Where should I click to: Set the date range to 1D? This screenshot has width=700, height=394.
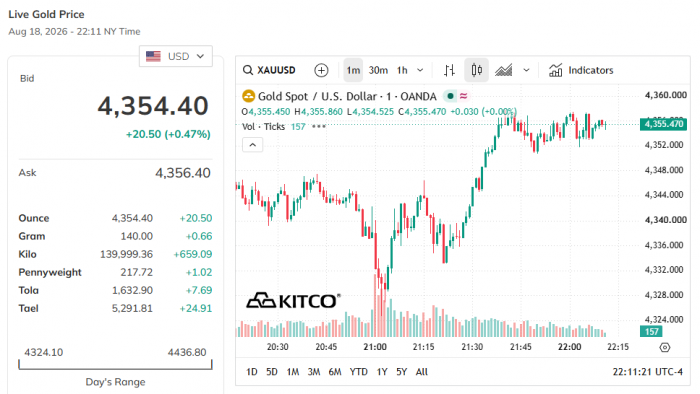tap(252, 372)
